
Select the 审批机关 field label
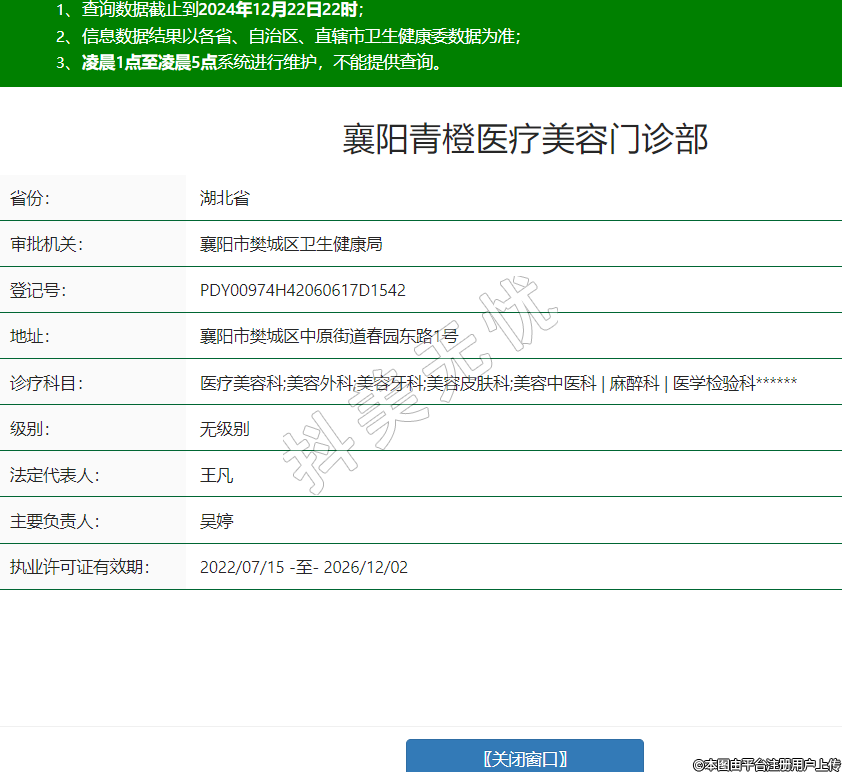(46, 244)
